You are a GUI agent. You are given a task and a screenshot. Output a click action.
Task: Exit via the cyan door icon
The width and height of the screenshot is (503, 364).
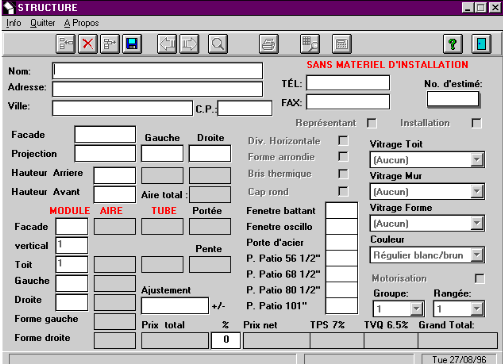tap(481, 44)
